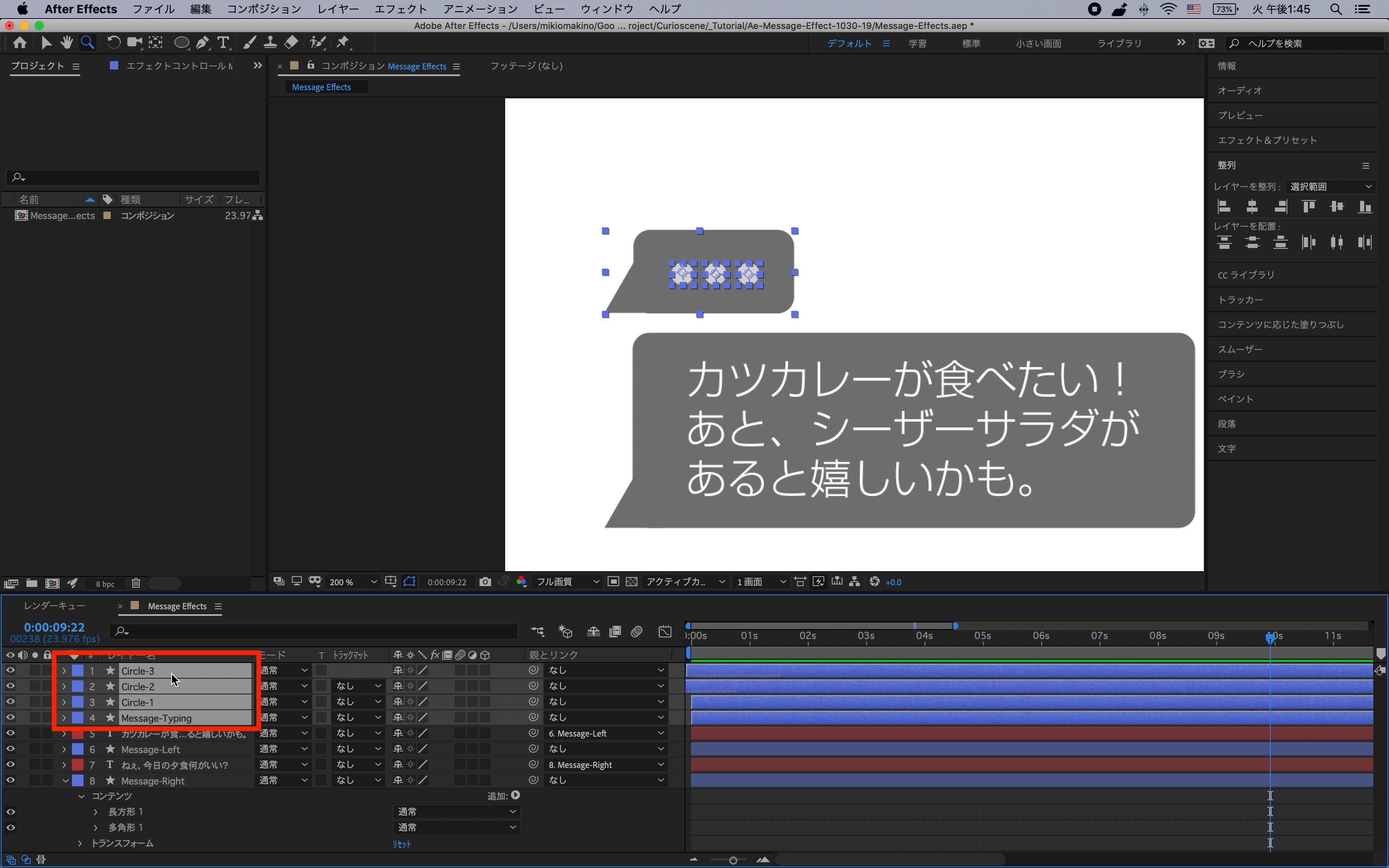This screenshot has width=1389, height=868.
Task: Take a snapshot with the camera icon
Action: coord(485,582)
